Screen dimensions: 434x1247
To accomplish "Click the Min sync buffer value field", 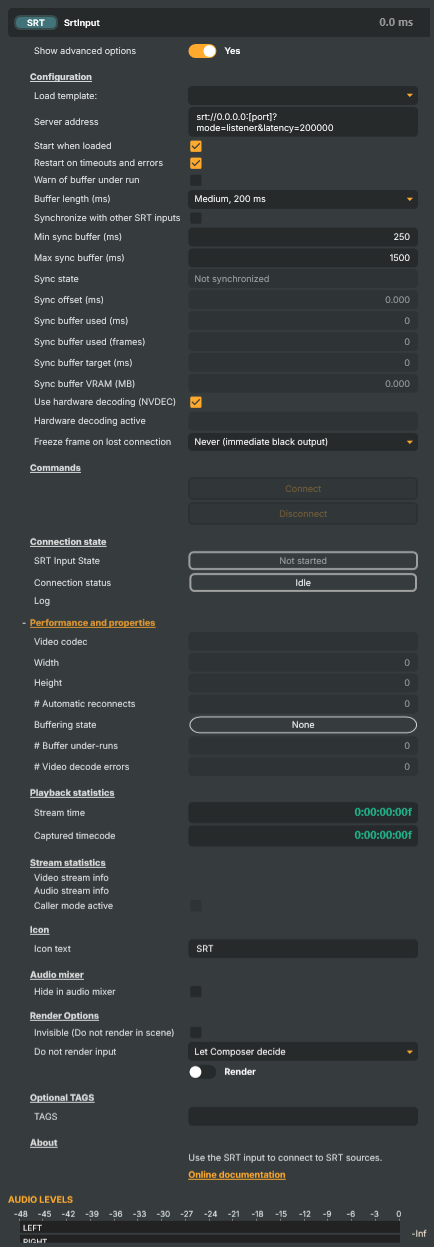I will coord(303,237).
